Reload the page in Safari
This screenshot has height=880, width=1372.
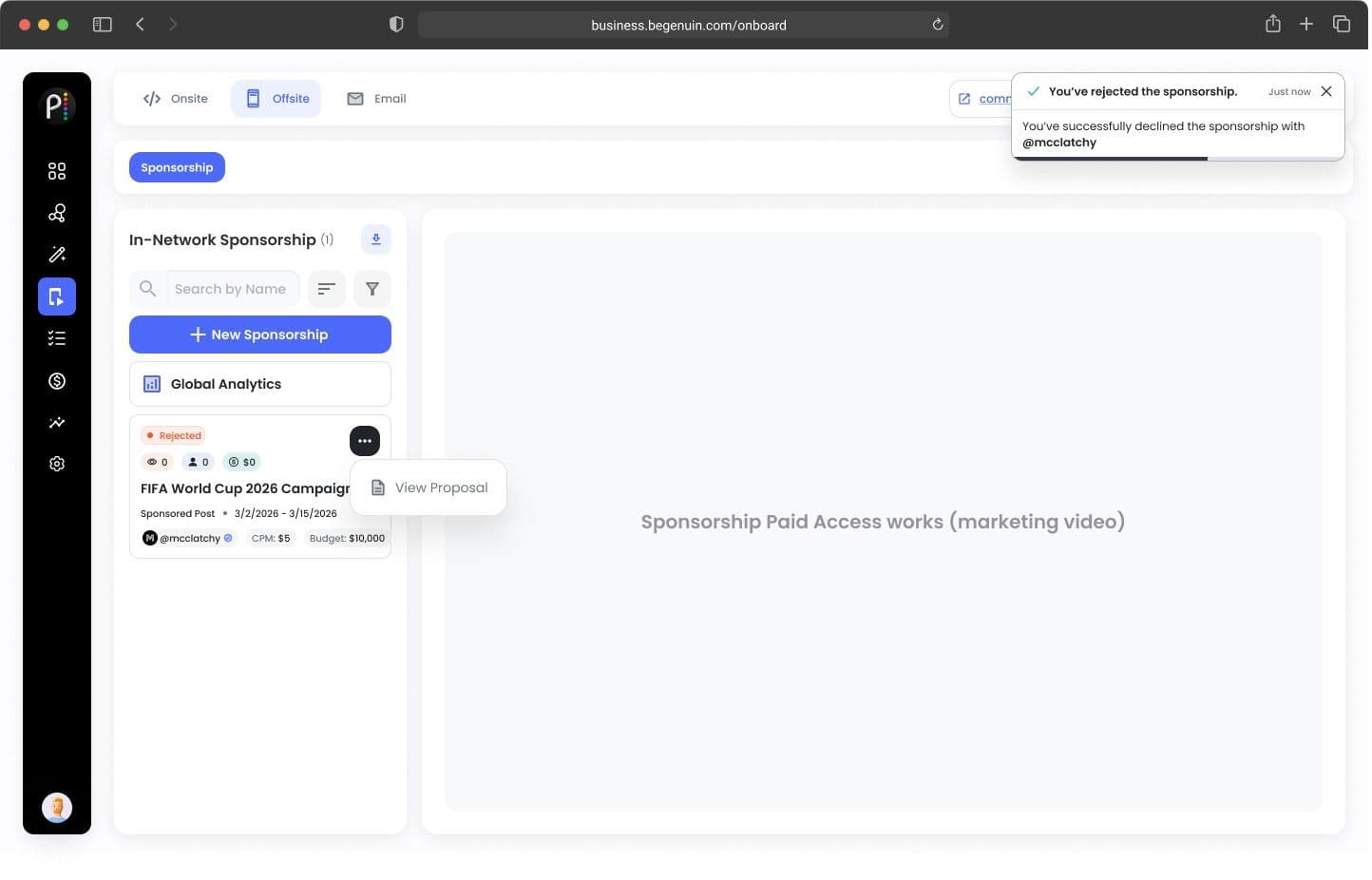click(938, 25)
